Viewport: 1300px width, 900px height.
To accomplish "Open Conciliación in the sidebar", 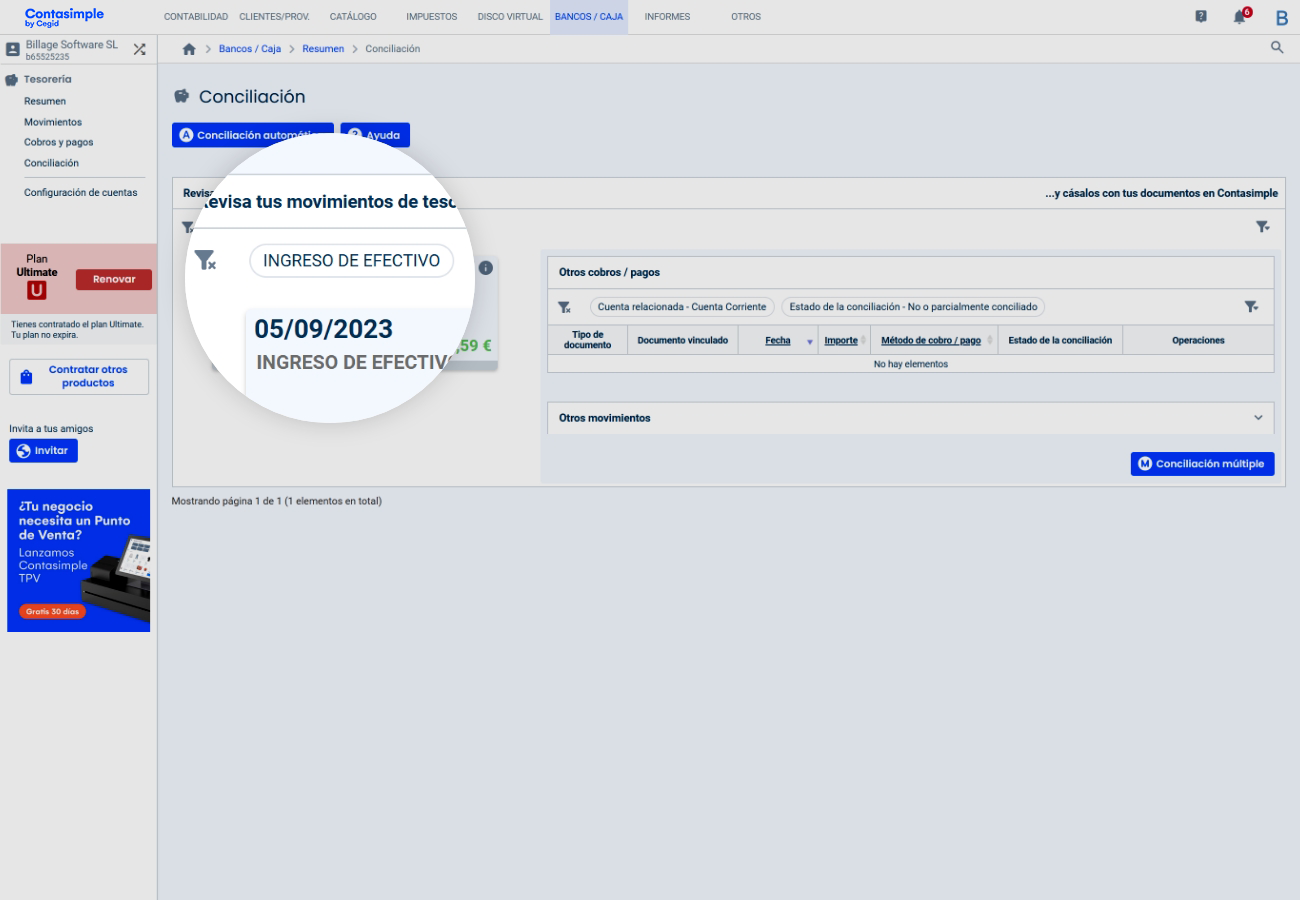I will 51,163.
